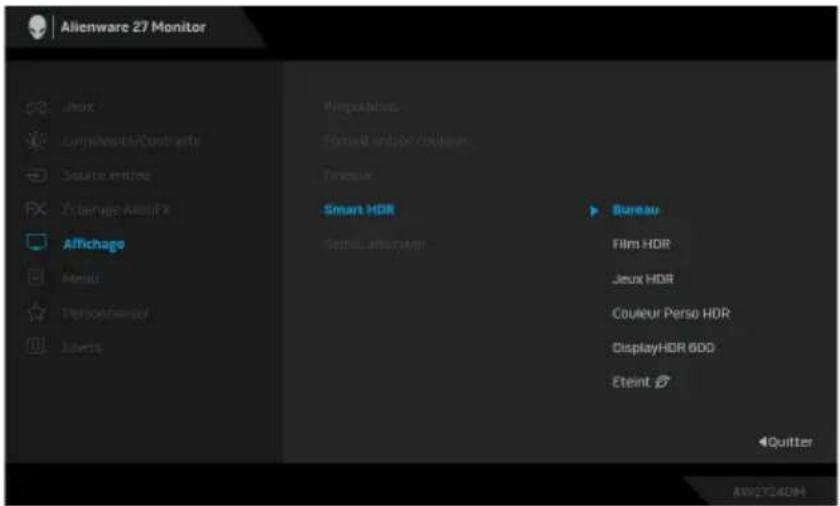Click the sliders icon for Divers
The height and width of the screenshot is (506, 840).
tap(36, 347)
